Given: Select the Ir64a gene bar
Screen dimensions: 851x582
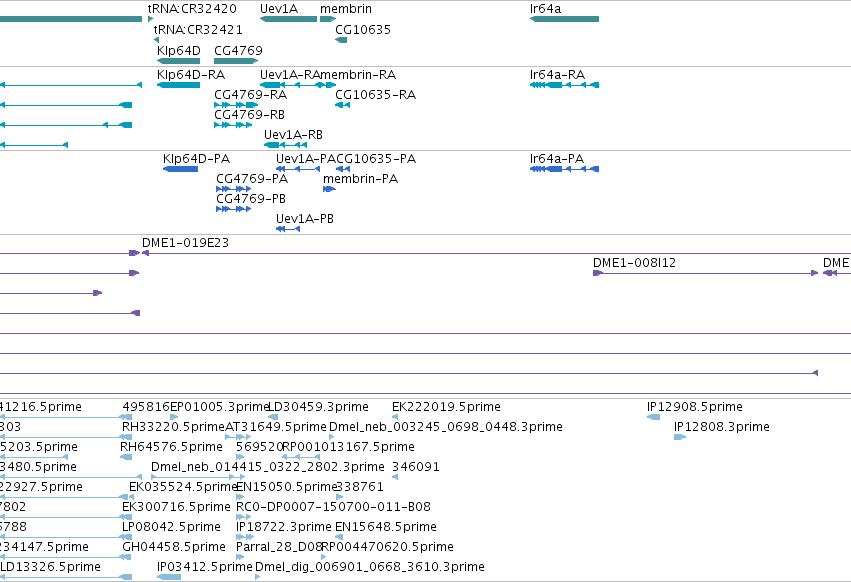Looking at the screenshot, I should pos(564,19).
